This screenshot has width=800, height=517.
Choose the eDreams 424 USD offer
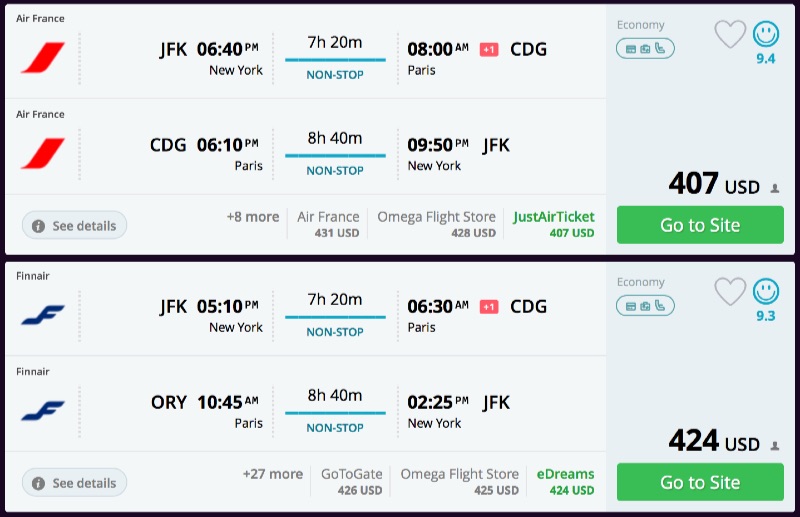tap(565, 482)
